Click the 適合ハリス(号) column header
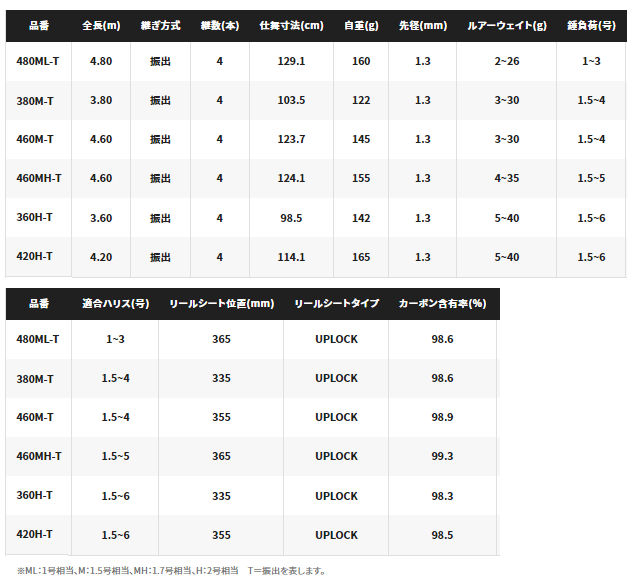The image size is (630, 585). tap(116, 303)
